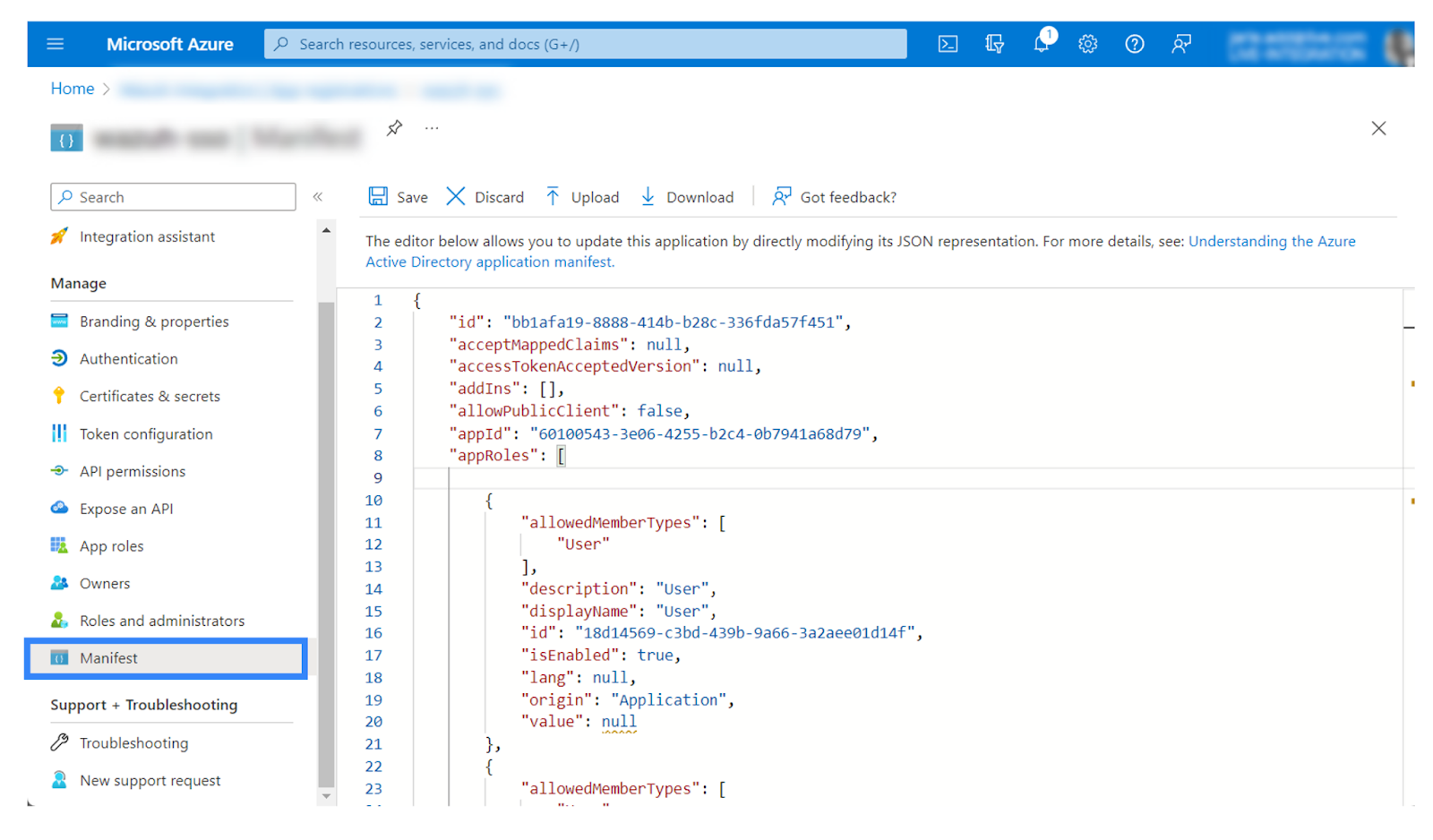The width and height of the screenshot is (1433, 840).
Task: Click the sidebar scroll down arrow
Action: coord(326,796)
